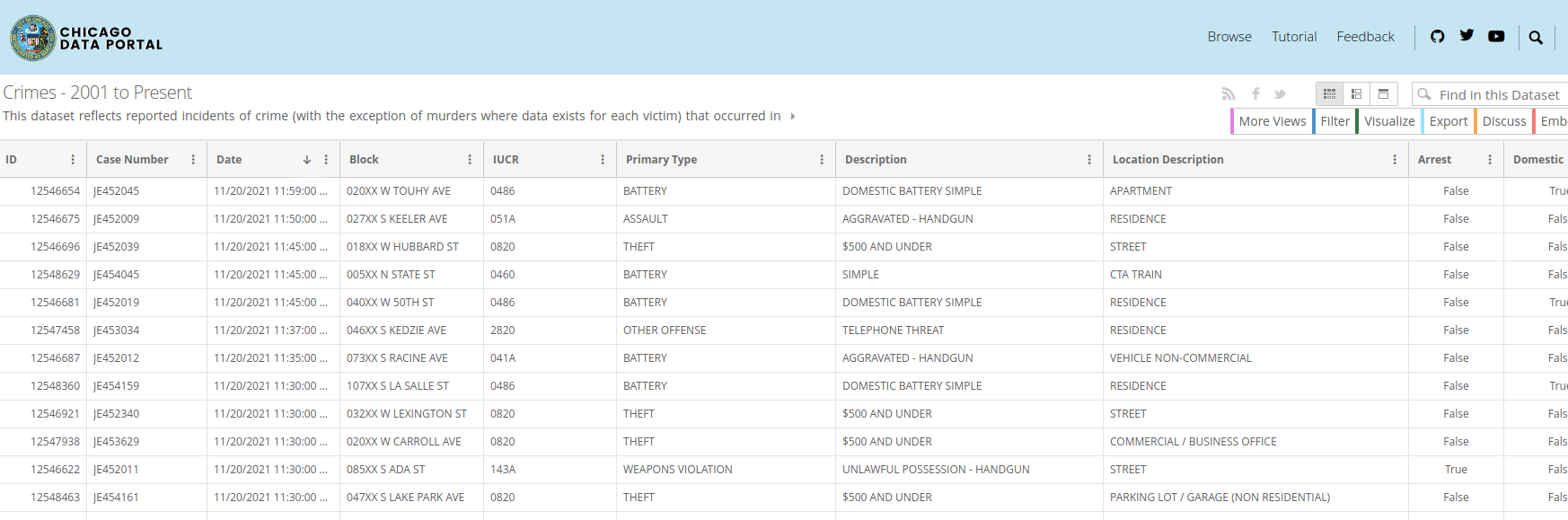Select block cell 032XX W LEXINGTON ST

tap(411, 414)
